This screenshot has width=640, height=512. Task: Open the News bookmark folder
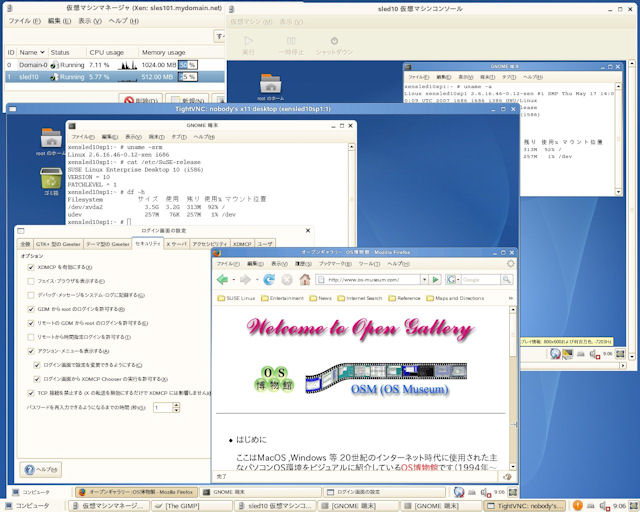(321, 298)
